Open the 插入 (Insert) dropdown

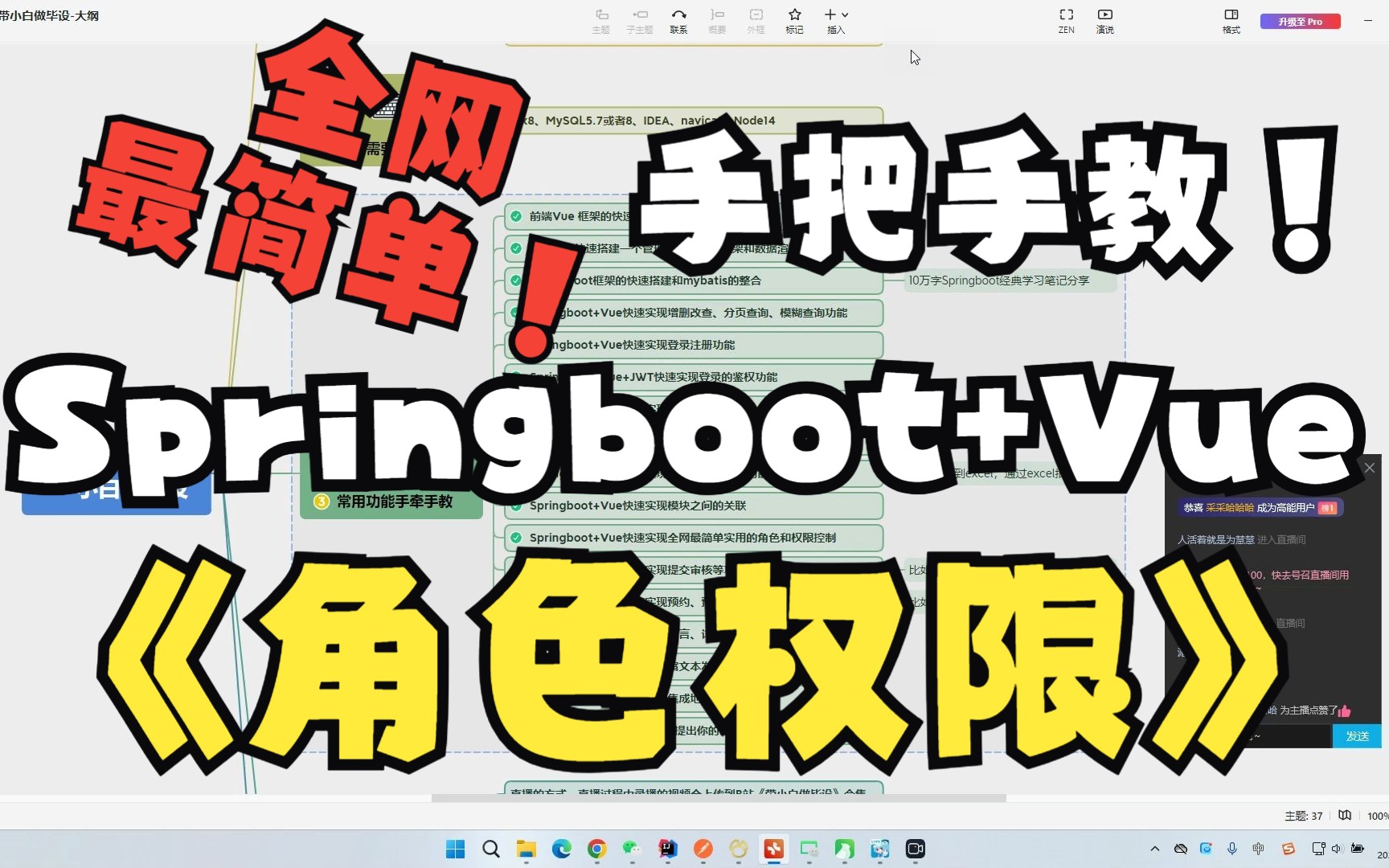tap(836, 22)
